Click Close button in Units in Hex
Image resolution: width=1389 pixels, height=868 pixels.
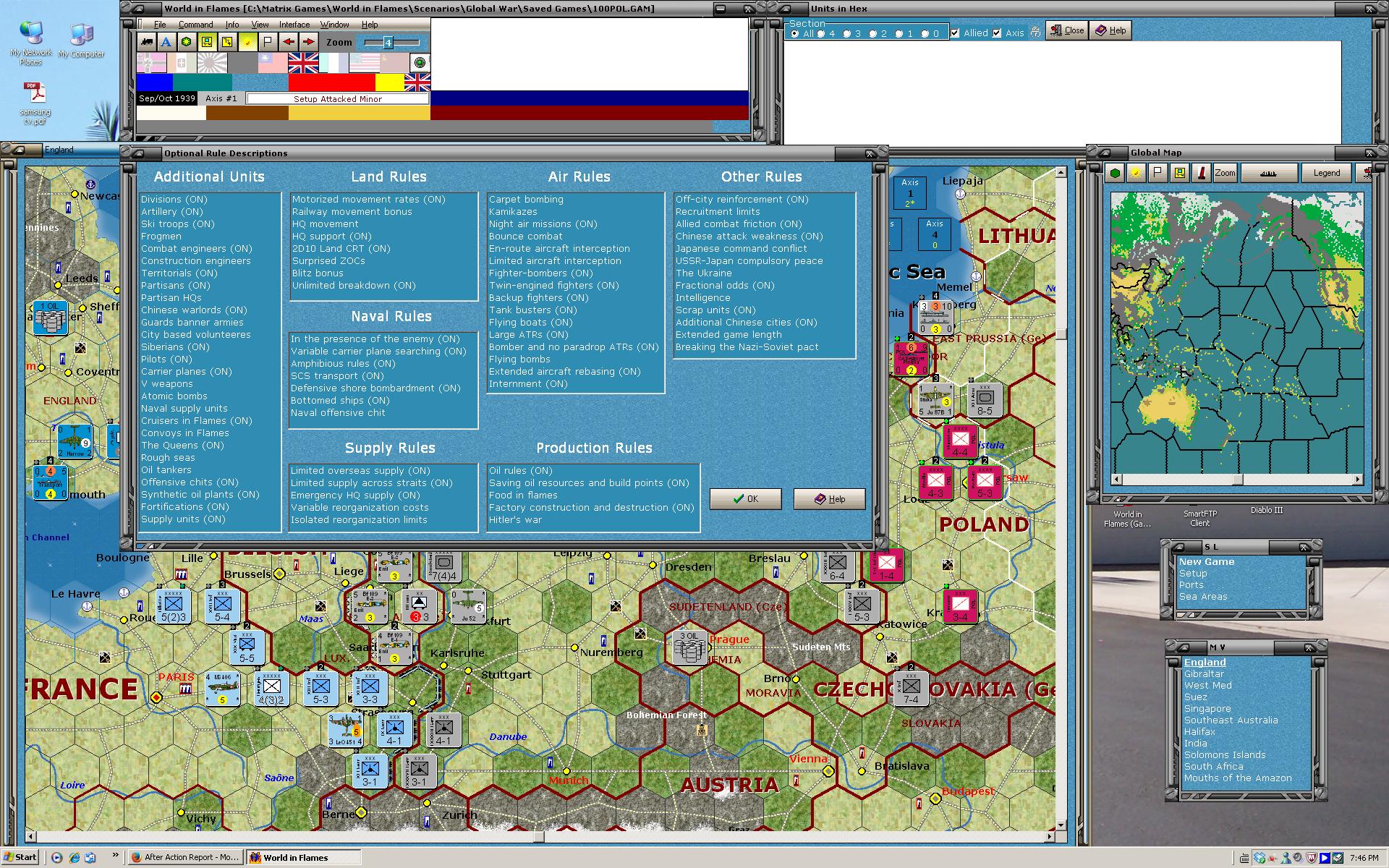[1066, 30]
